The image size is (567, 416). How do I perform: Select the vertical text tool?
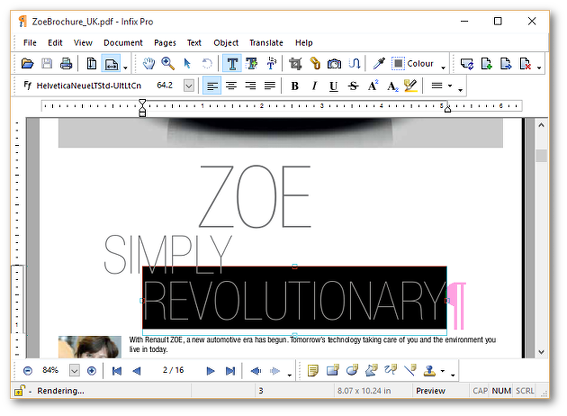271,64
